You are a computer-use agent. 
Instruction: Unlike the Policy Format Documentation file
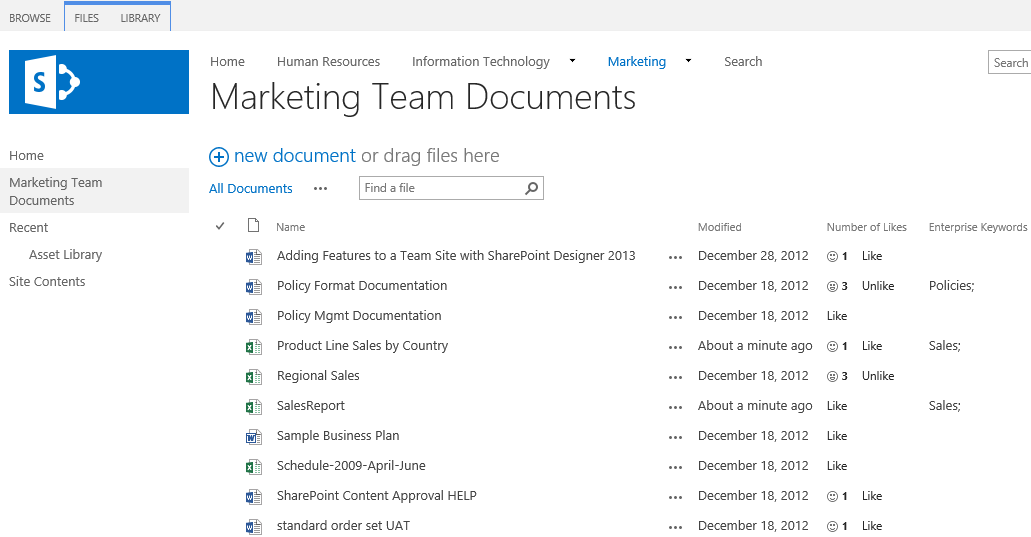tap(877, 286)
